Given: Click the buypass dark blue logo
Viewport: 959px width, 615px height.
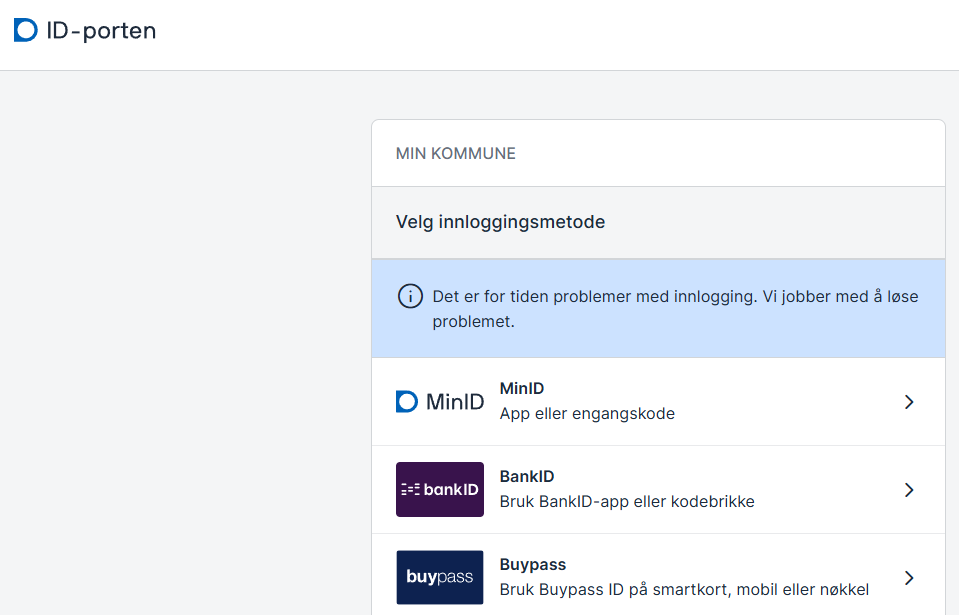Looking at the screenshot, I should 440,577.
